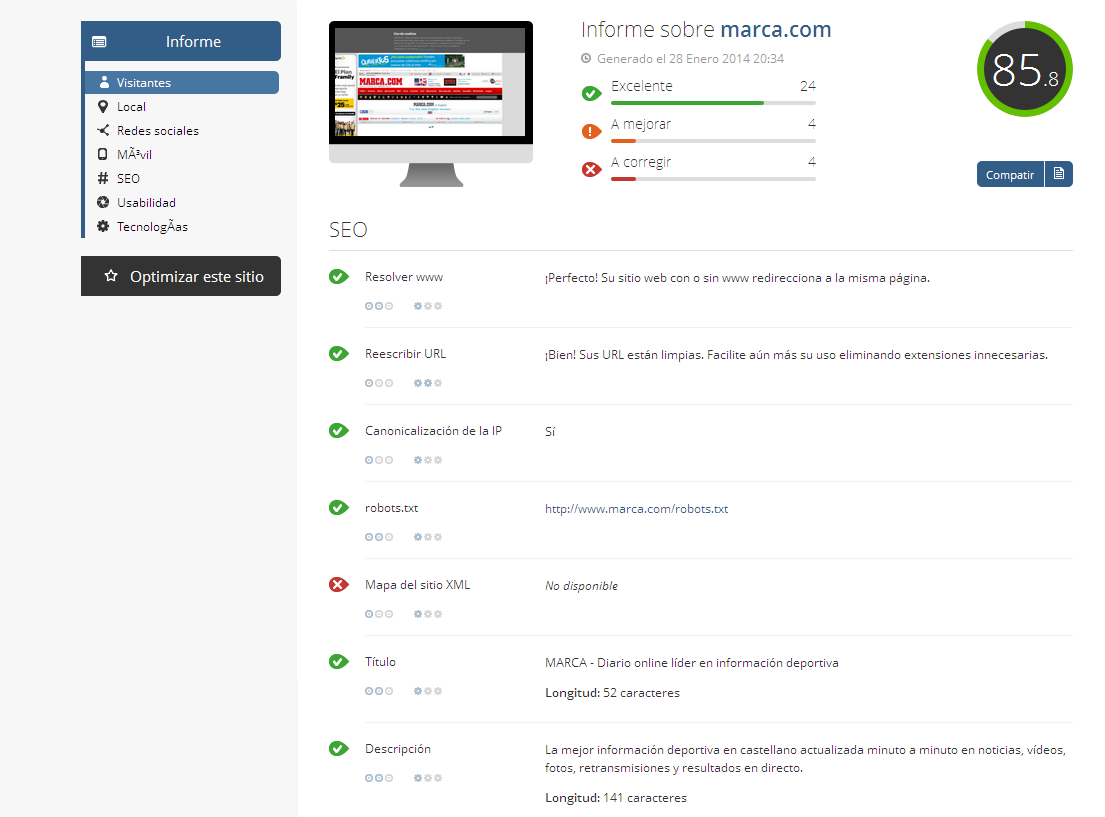Select Redes sociales in the sidebar

(157, 131)
